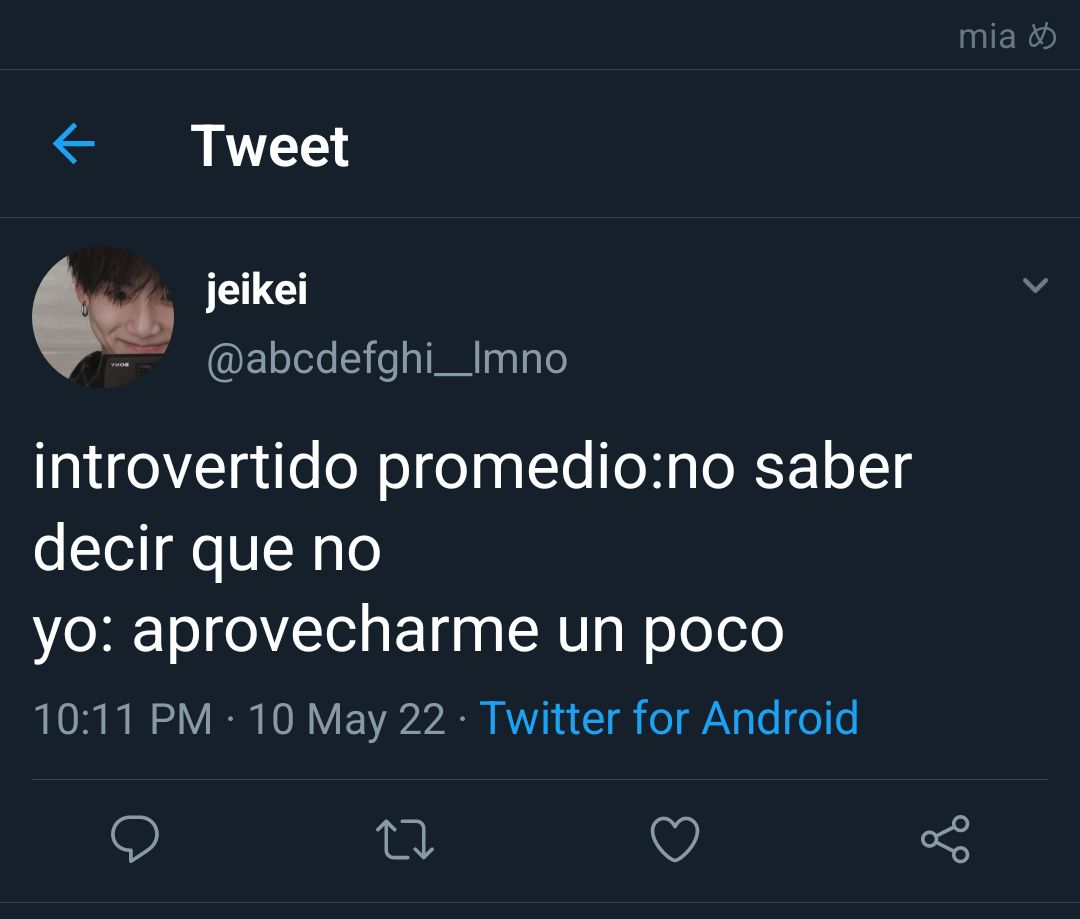Screen dimensions: 1080x919
Task: Click the "mia め" watermark text
Action: tap(1007, 37)
